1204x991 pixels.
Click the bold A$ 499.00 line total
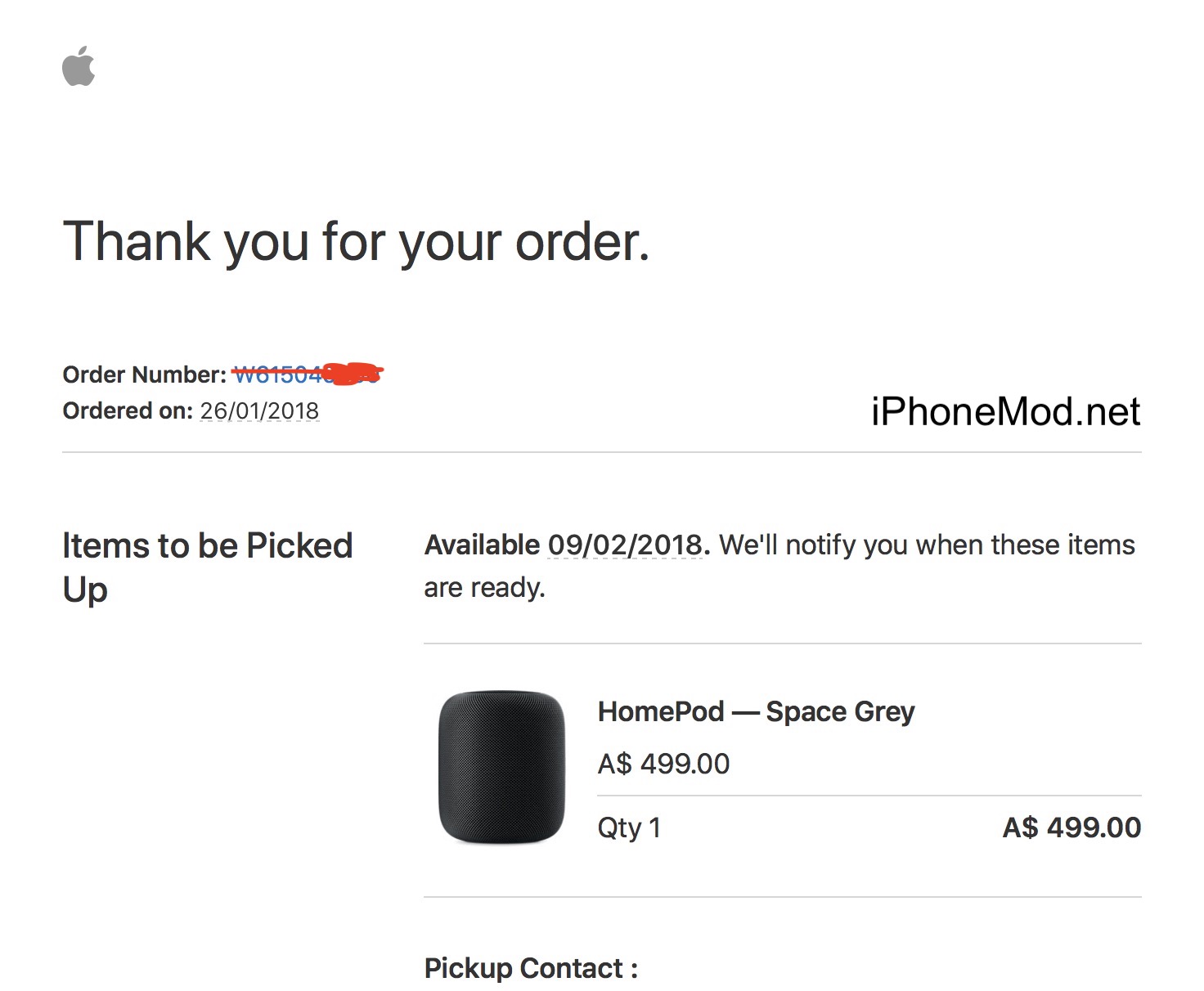click(x=1071, y=827)
